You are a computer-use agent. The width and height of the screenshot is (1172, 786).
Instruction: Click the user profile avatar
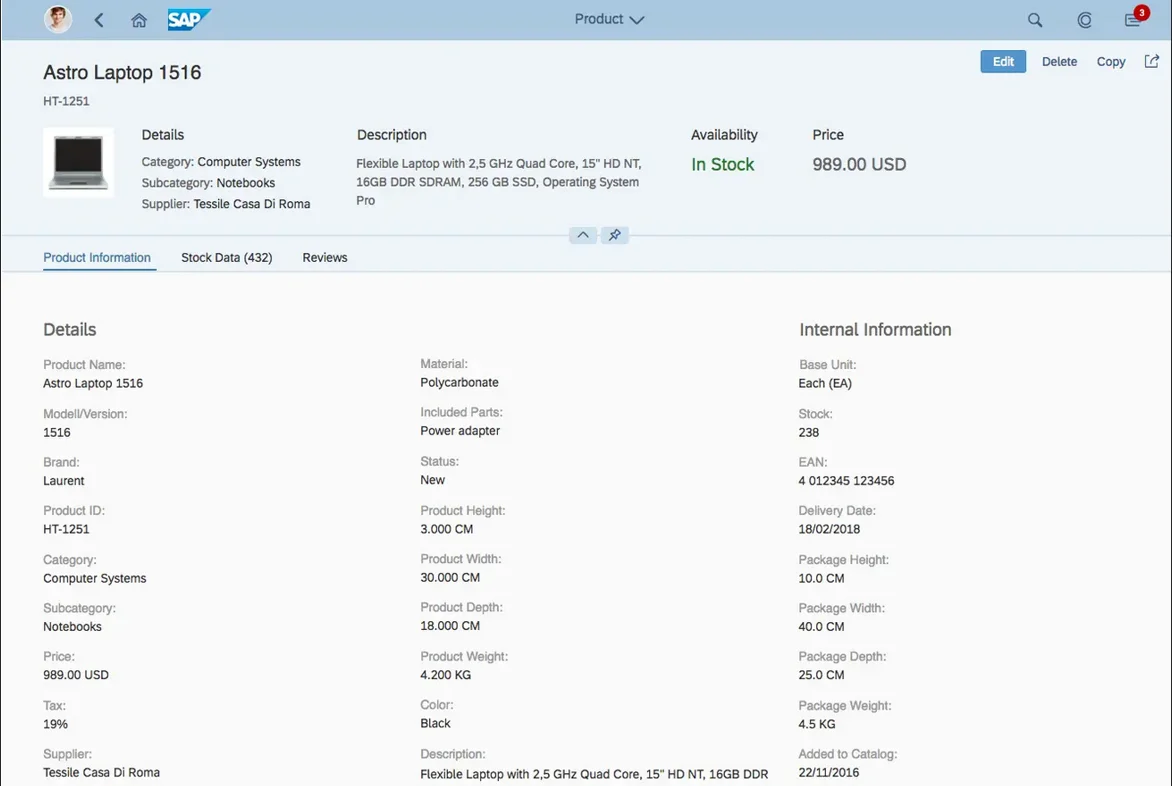click(x=58, y=19)
